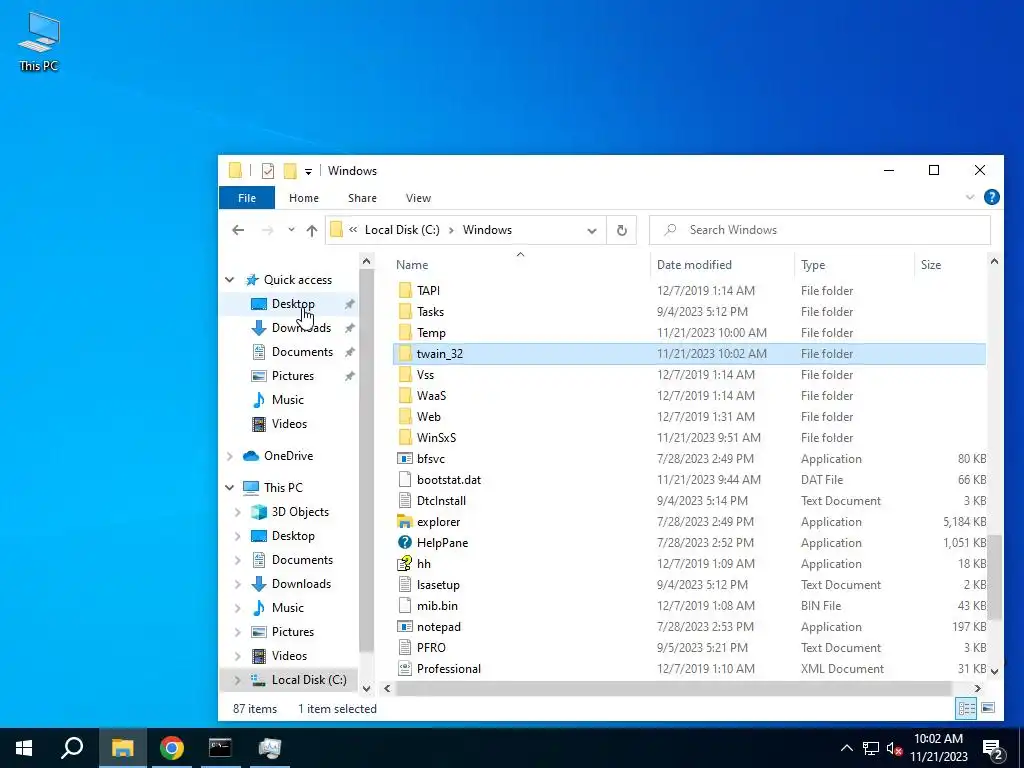The image size is (1024, 768).
Task: Click the horizontal scrollbar in file list
Action: click(x=673, y=688)
